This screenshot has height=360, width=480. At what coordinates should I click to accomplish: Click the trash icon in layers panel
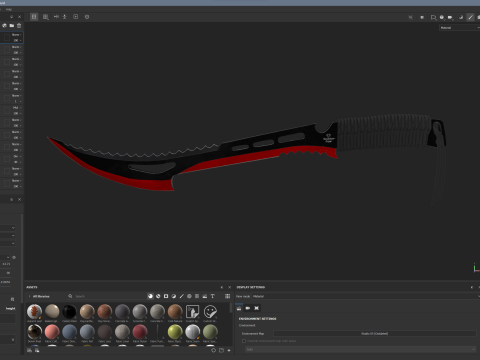click(19, 25)
